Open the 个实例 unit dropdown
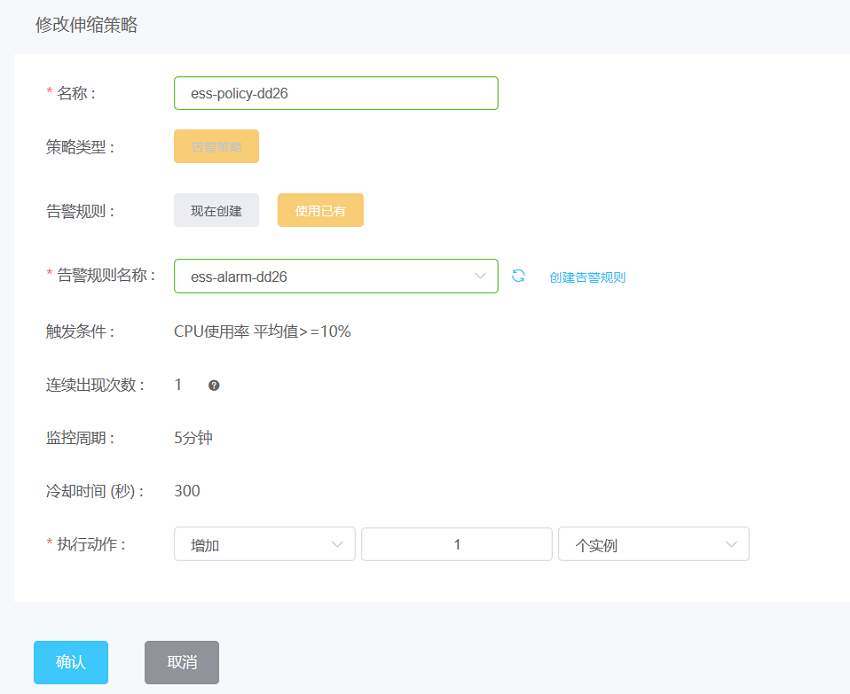Screen dimensions: 850x694 [654, 544]
